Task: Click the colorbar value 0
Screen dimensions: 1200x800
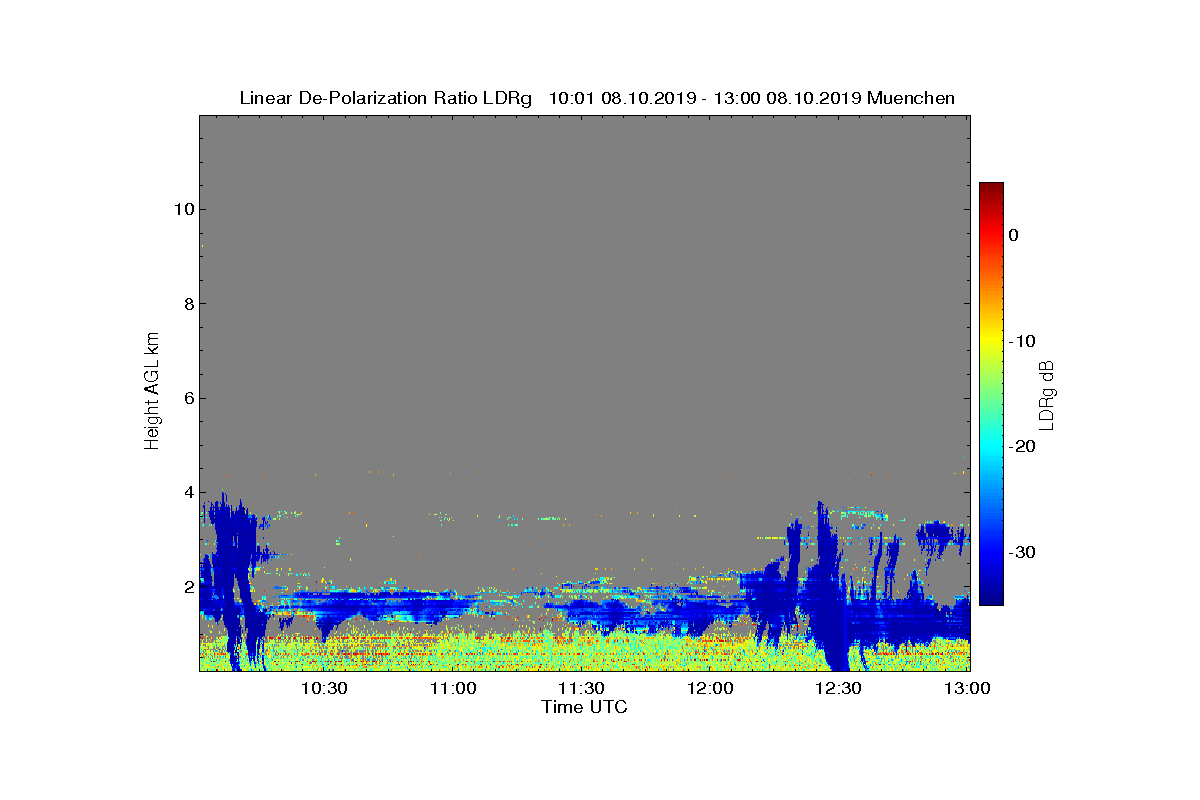Action: tap(1013, 235)
